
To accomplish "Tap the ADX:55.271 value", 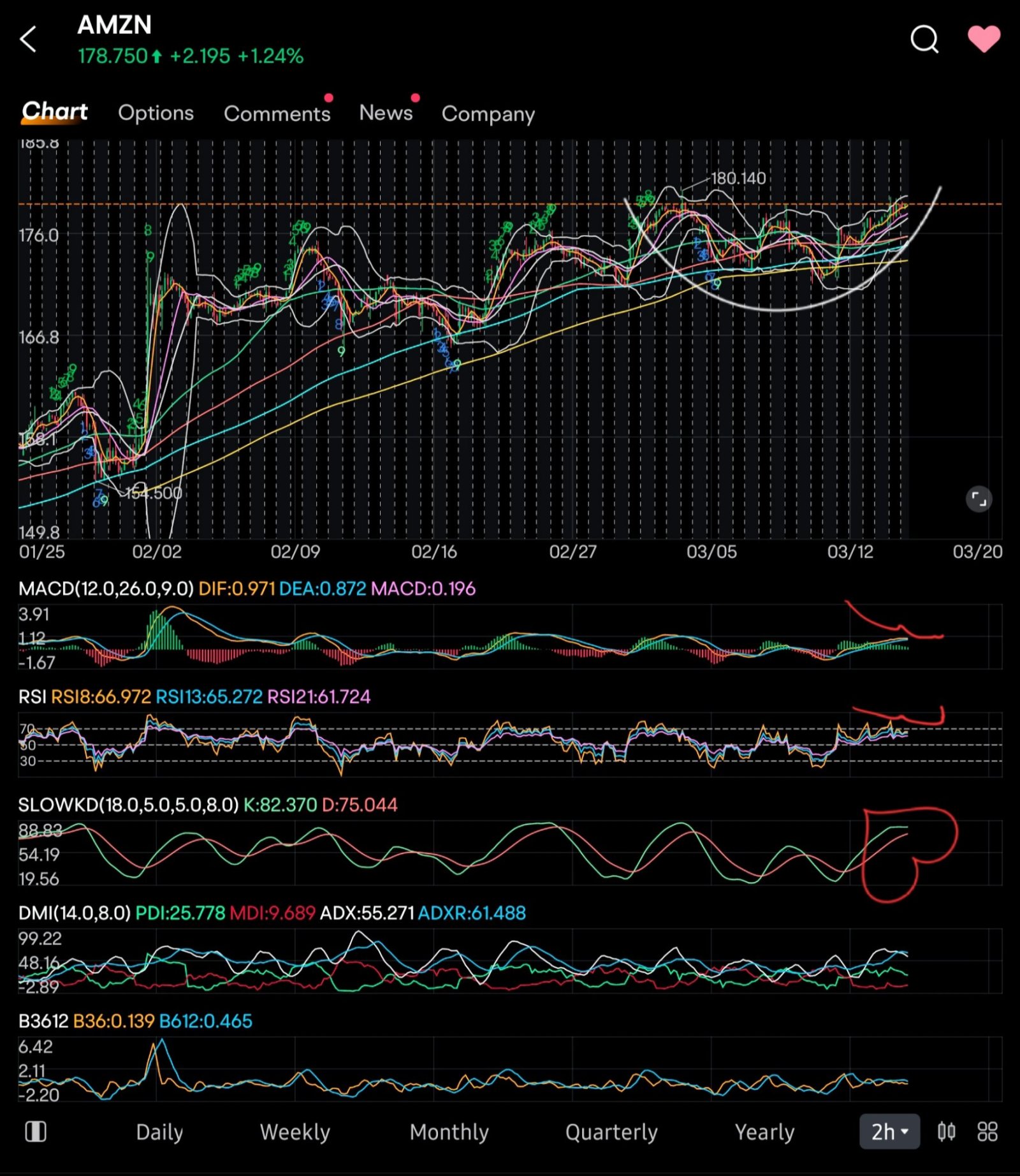I will tap(367, 913).
